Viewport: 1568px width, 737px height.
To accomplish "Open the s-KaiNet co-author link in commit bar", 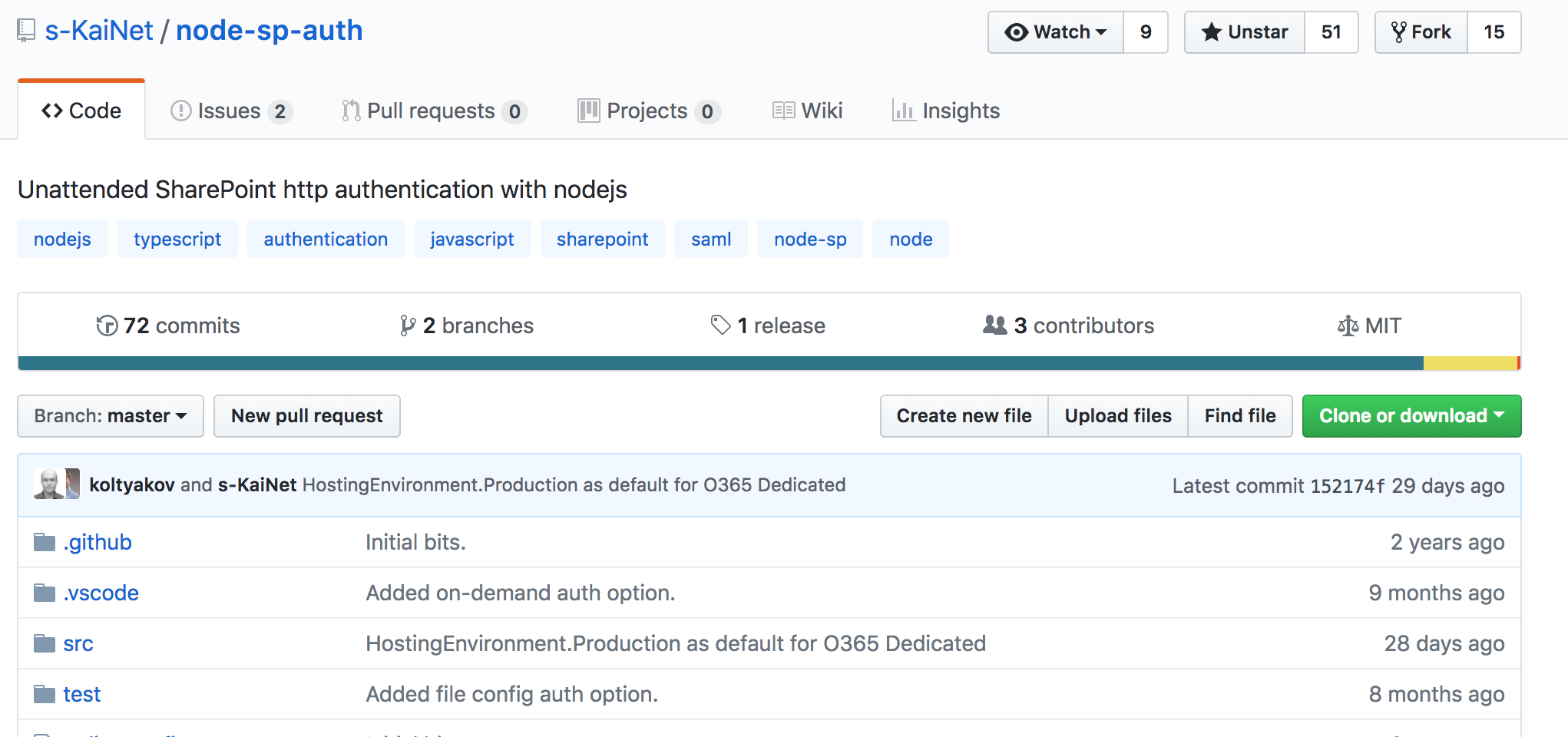I will 257,485.
